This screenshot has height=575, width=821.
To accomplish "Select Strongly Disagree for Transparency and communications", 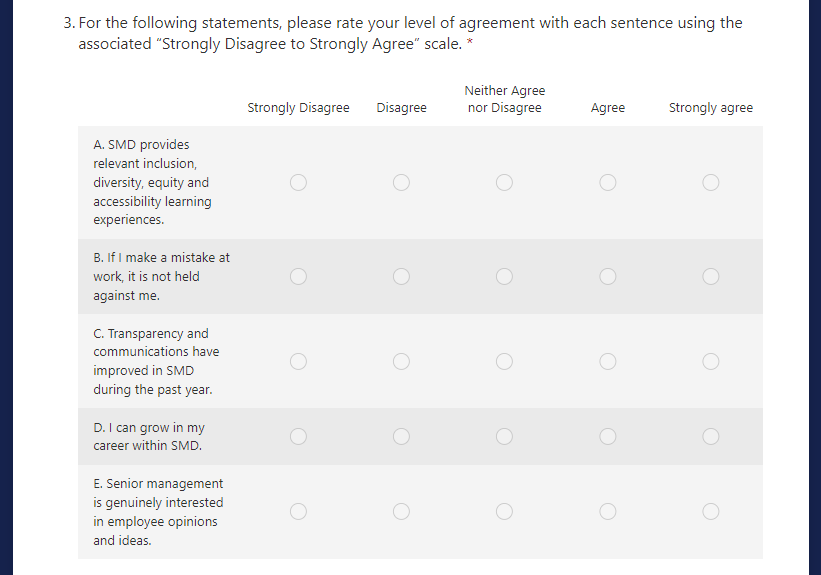I will pyautogui.click(x=298, y=361).
